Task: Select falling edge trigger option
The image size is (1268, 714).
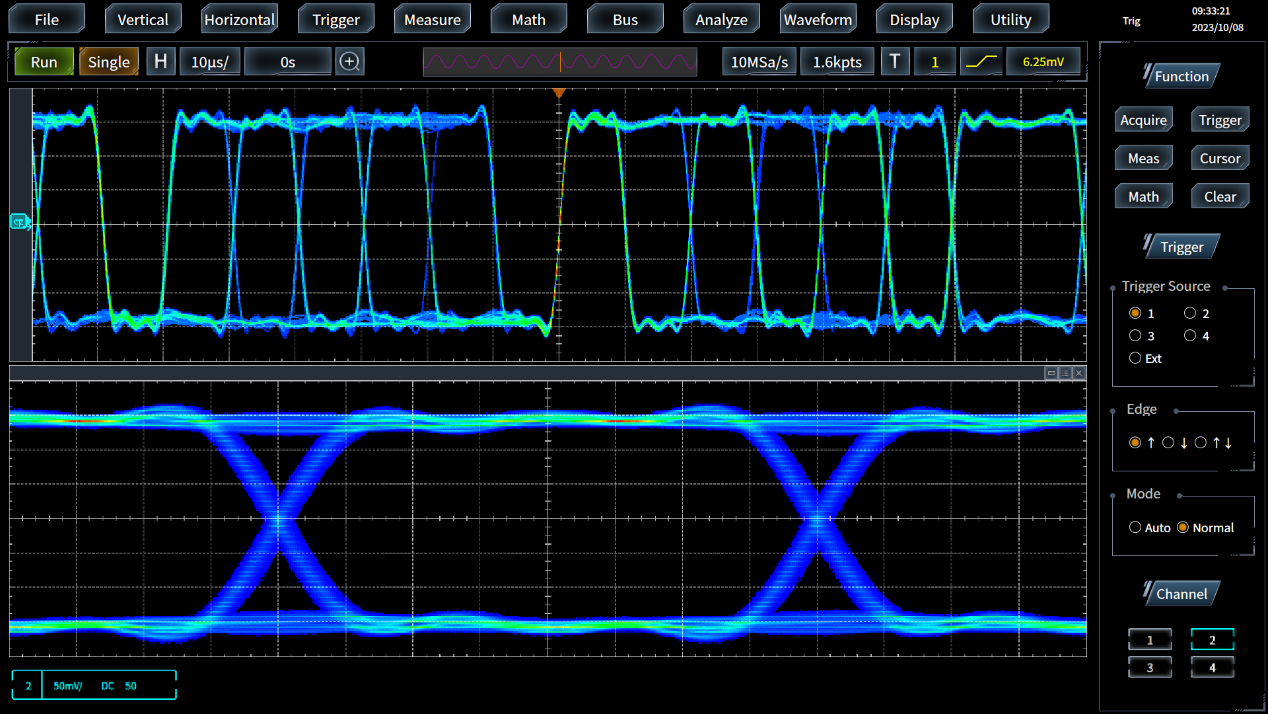Action: tap(1168, 443)
